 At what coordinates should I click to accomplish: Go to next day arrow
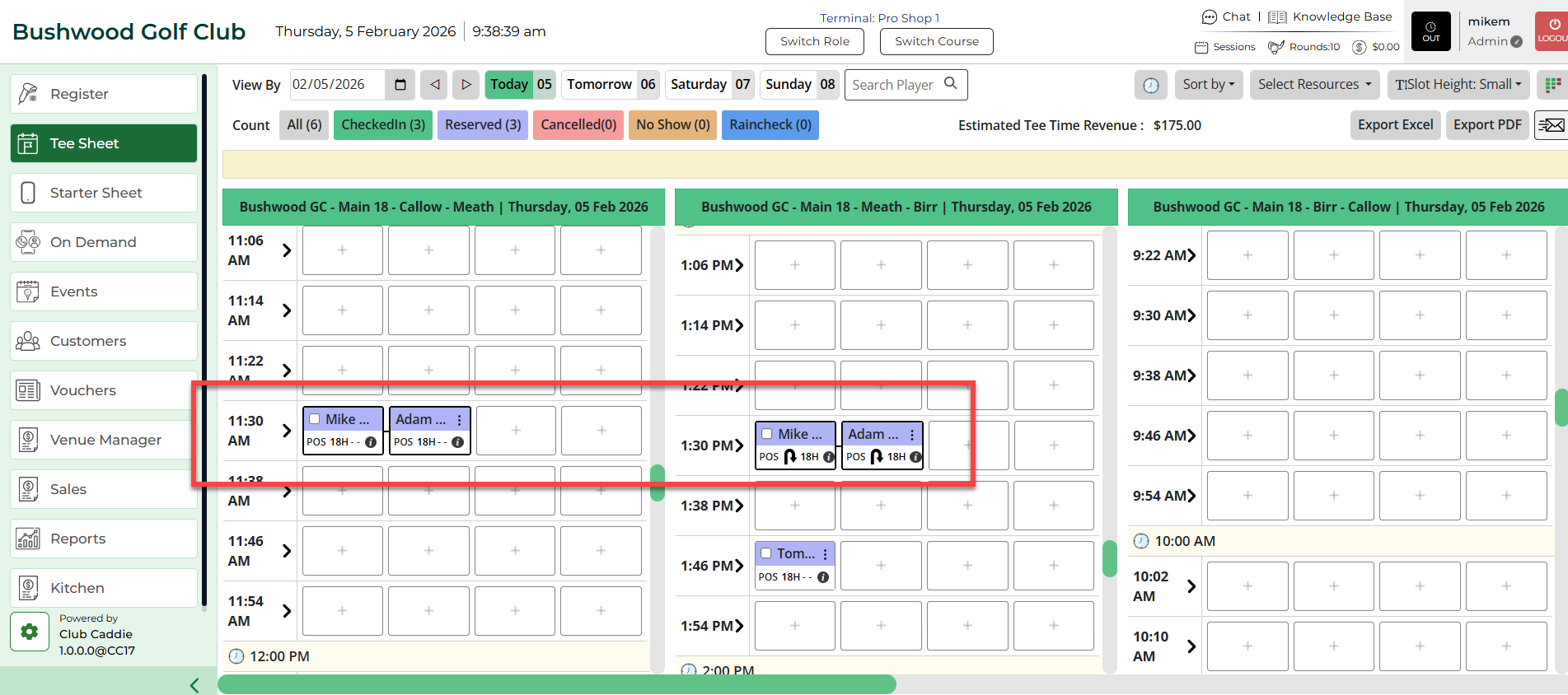(x=466, y=84)
